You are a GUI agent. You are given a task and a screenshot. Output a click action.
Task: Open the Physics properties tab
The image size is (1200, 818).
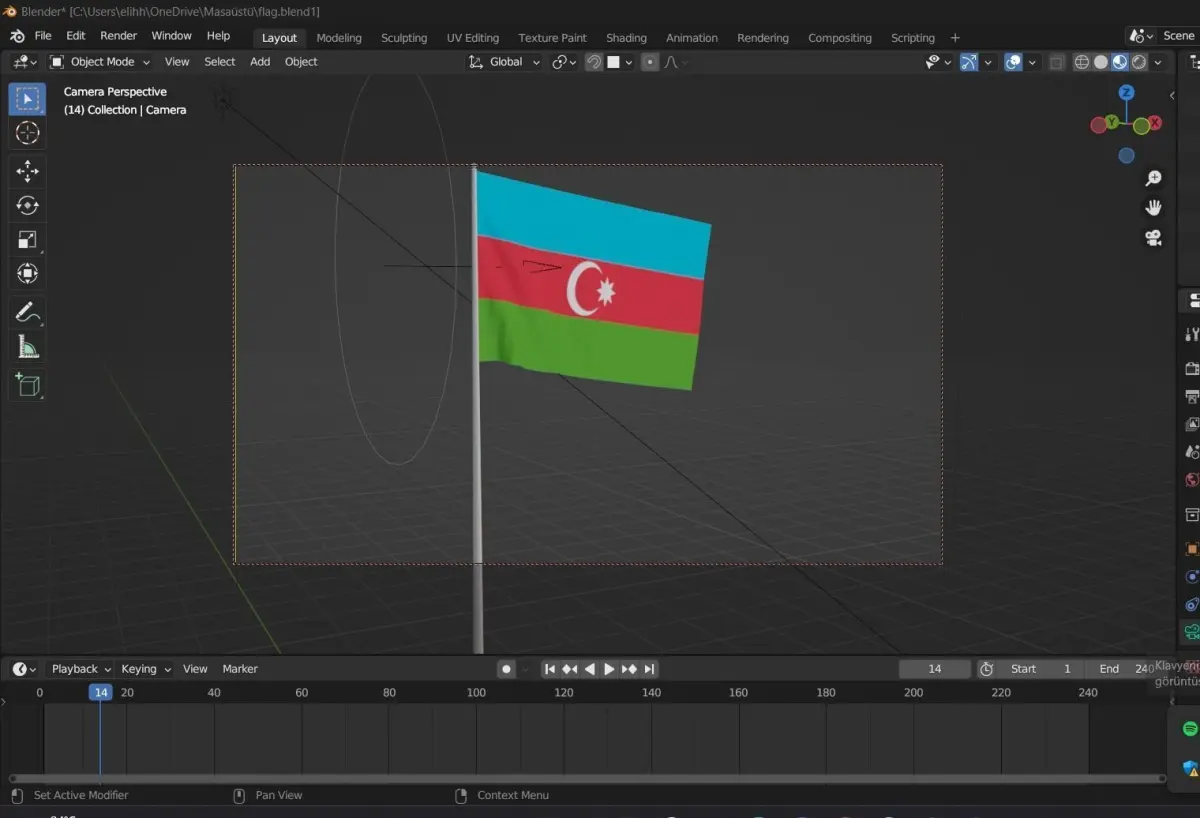(x=1190, y=577)
